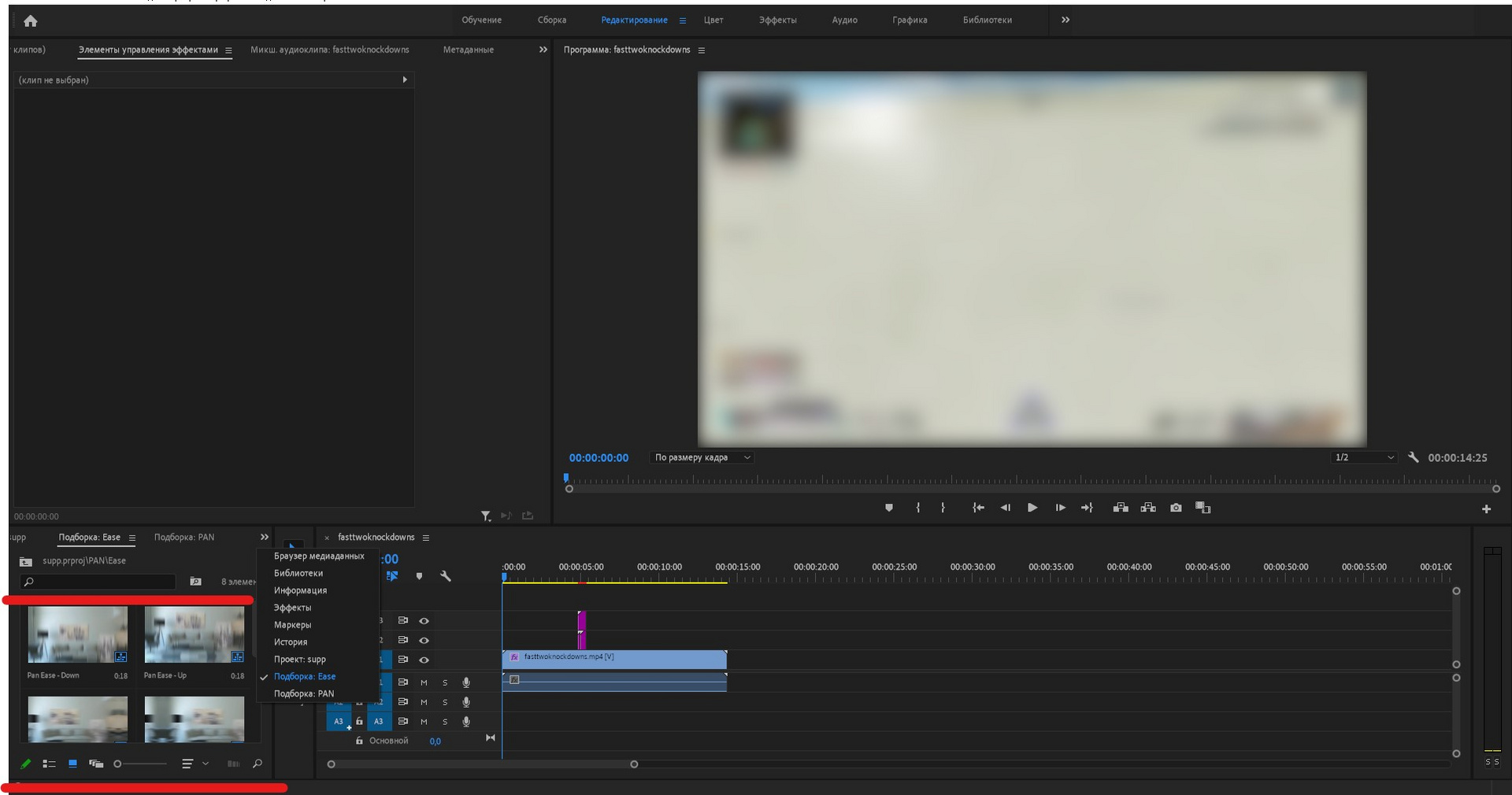Switch to the Подборка: PAN tab
Screen dimensions: 1512x795
tap(184, 537)
